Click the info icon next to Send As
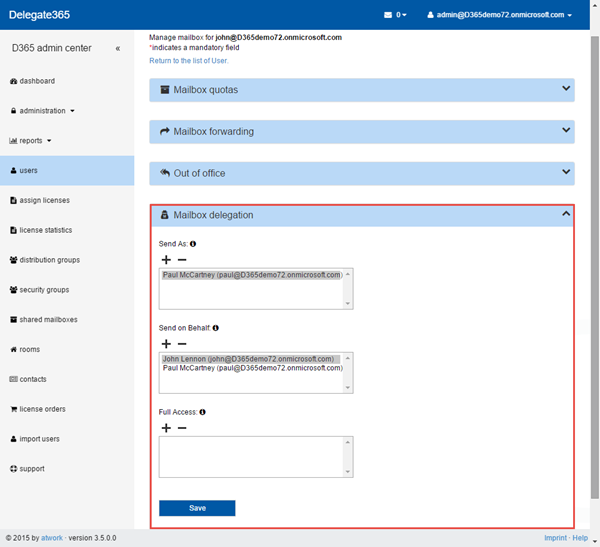This screenshot has width=600, height=547. [x=193, y=243]
